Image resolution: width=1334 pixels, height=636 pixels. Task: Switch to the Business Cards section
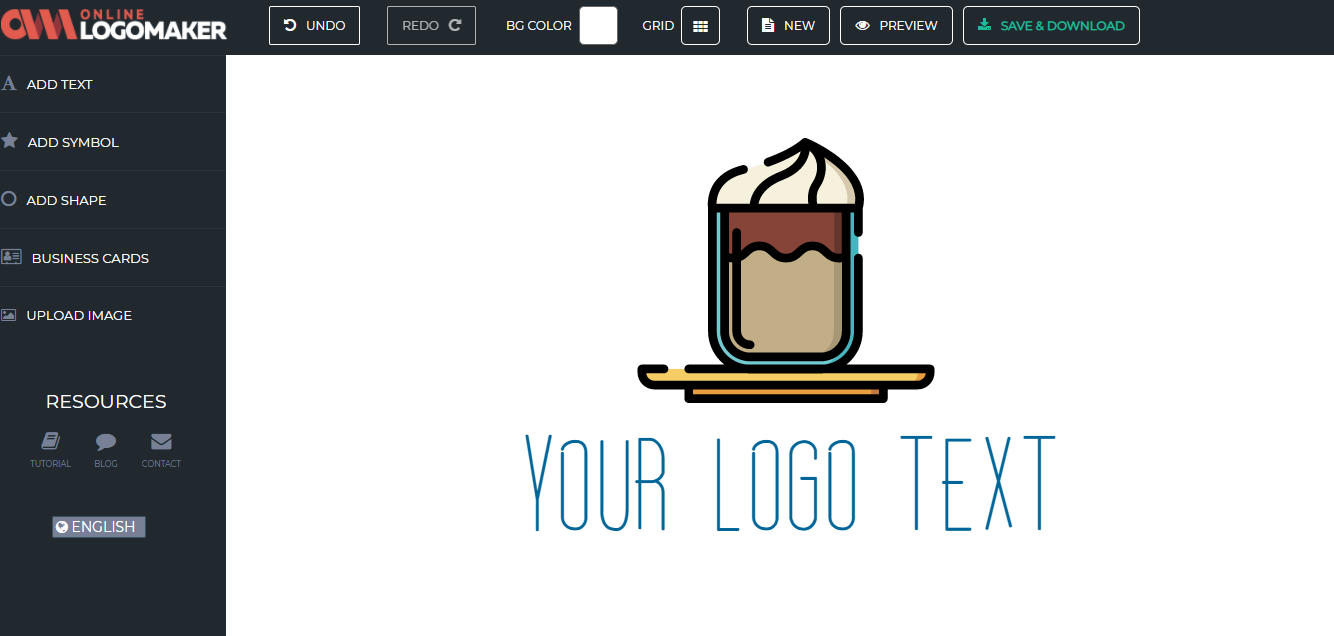90,257
